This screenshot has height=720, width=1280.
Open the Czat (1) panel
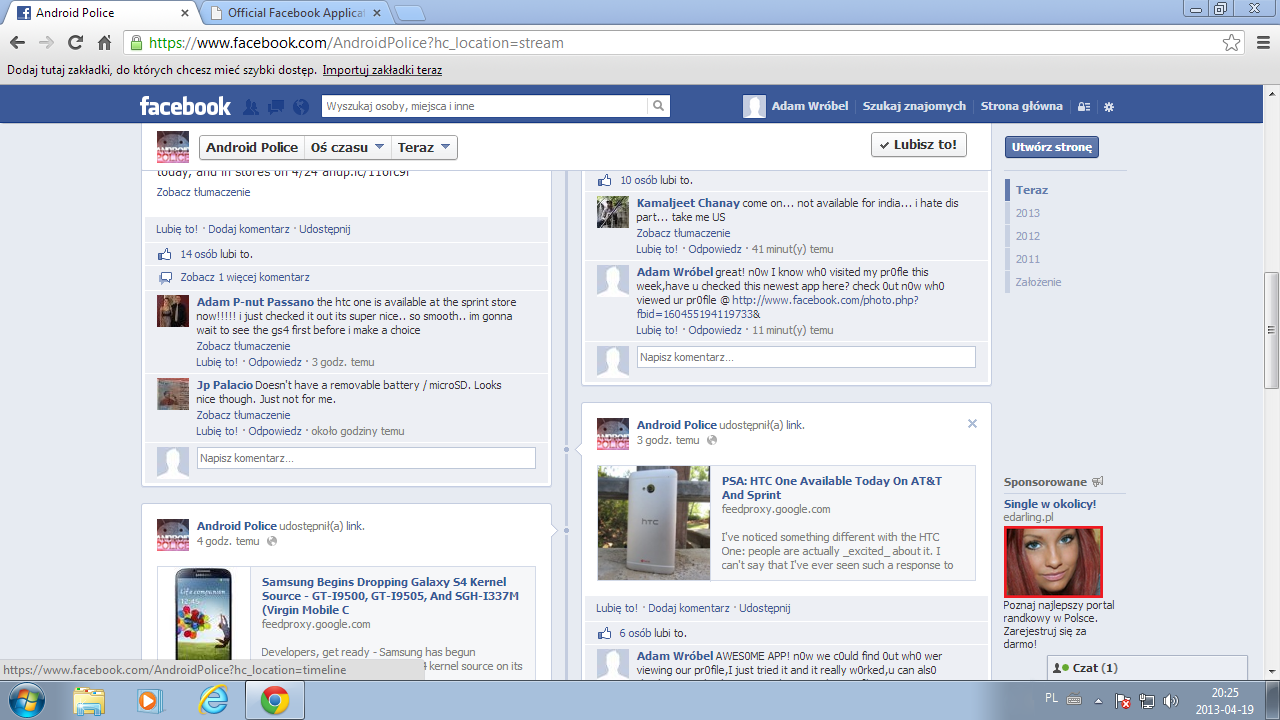coord(1147,668)
